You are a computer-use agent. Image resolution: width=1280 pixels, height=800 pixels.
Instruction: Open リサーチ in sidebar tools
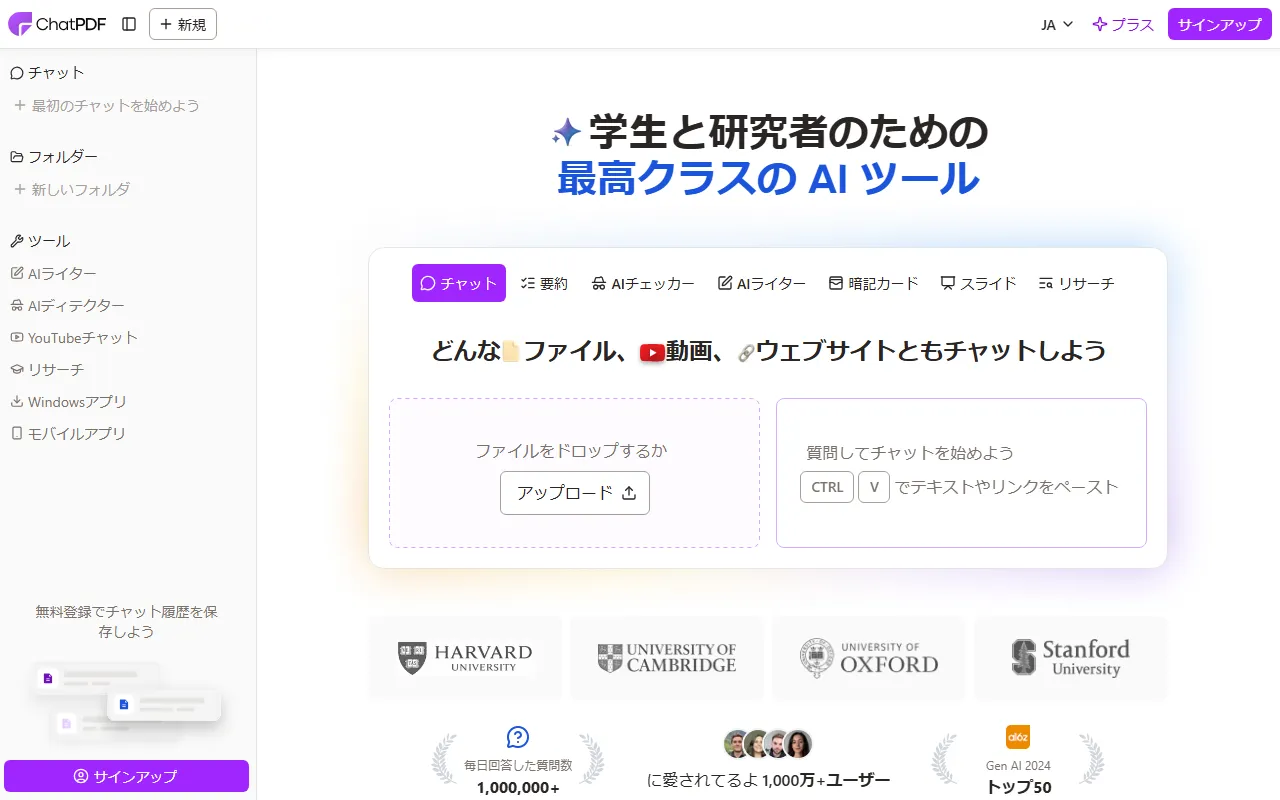[x=47, y=369]
